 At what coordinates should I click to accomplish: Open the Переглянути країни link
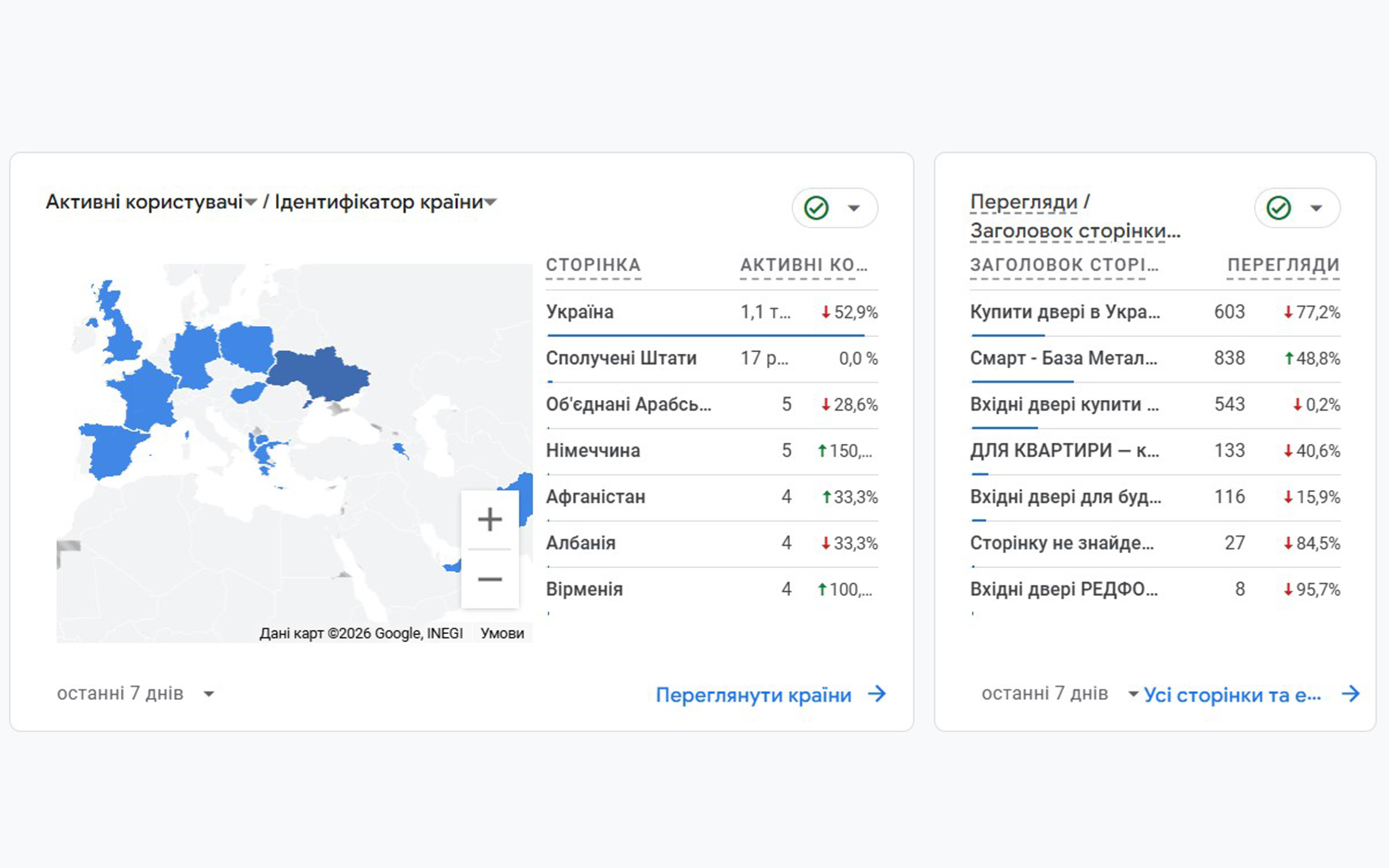[x=753, y=695]
